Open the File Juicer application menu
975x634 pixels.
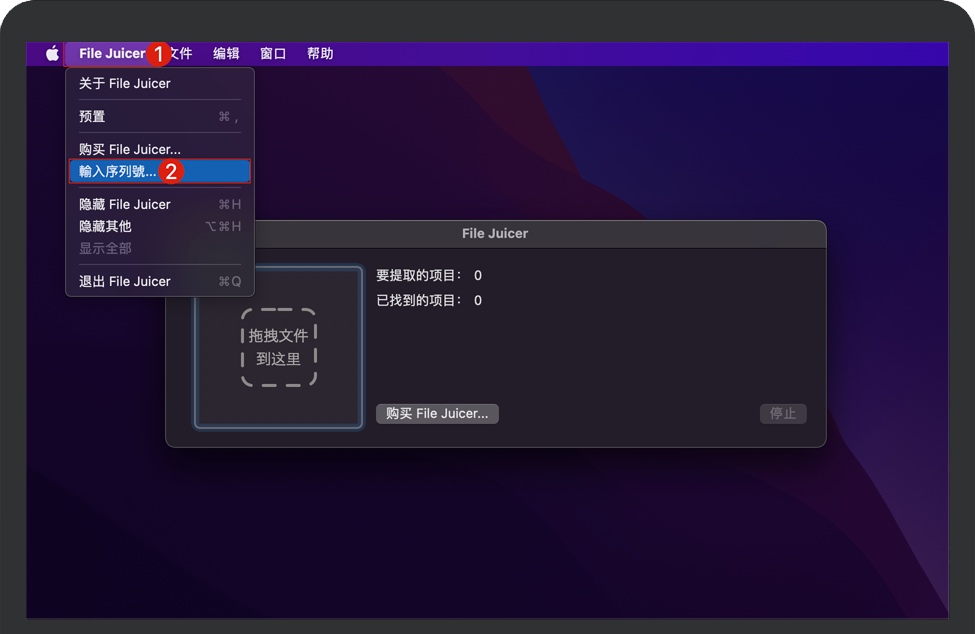[112, 53]
